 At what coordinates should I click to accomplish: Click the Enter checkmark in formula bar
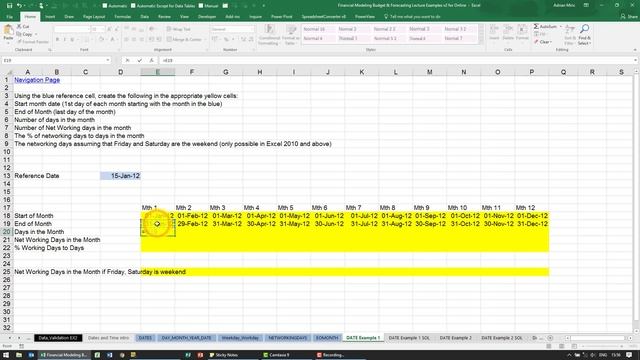(140, 60)
